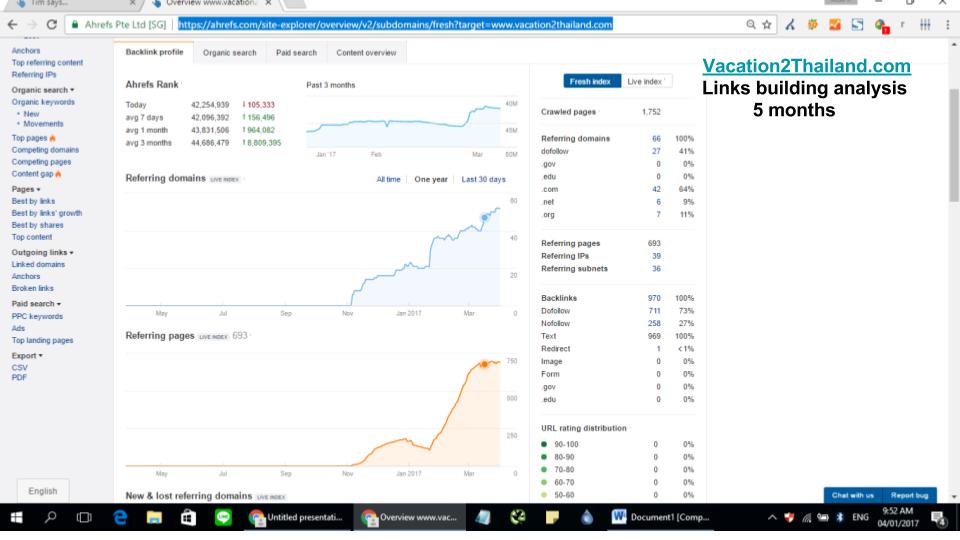Image resolution: width=960 pixels, height=540 pixels.
Task: Open Competing domains in sidebar
Action: (45, 150)
